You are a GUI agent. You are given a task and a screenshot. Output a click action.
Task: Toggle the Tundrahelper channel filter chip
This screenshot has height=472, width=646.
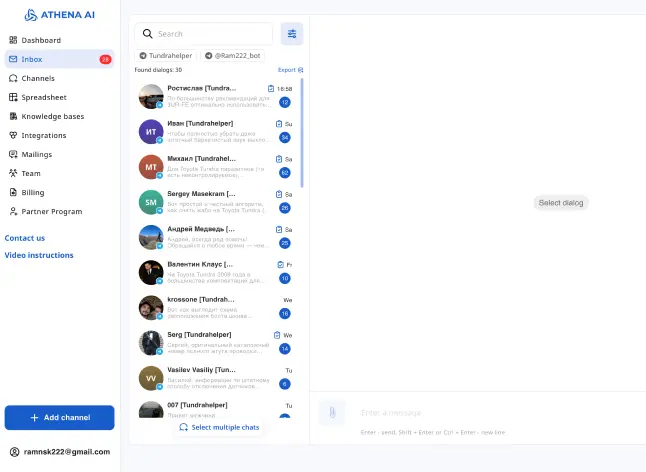tap(165, 56)
